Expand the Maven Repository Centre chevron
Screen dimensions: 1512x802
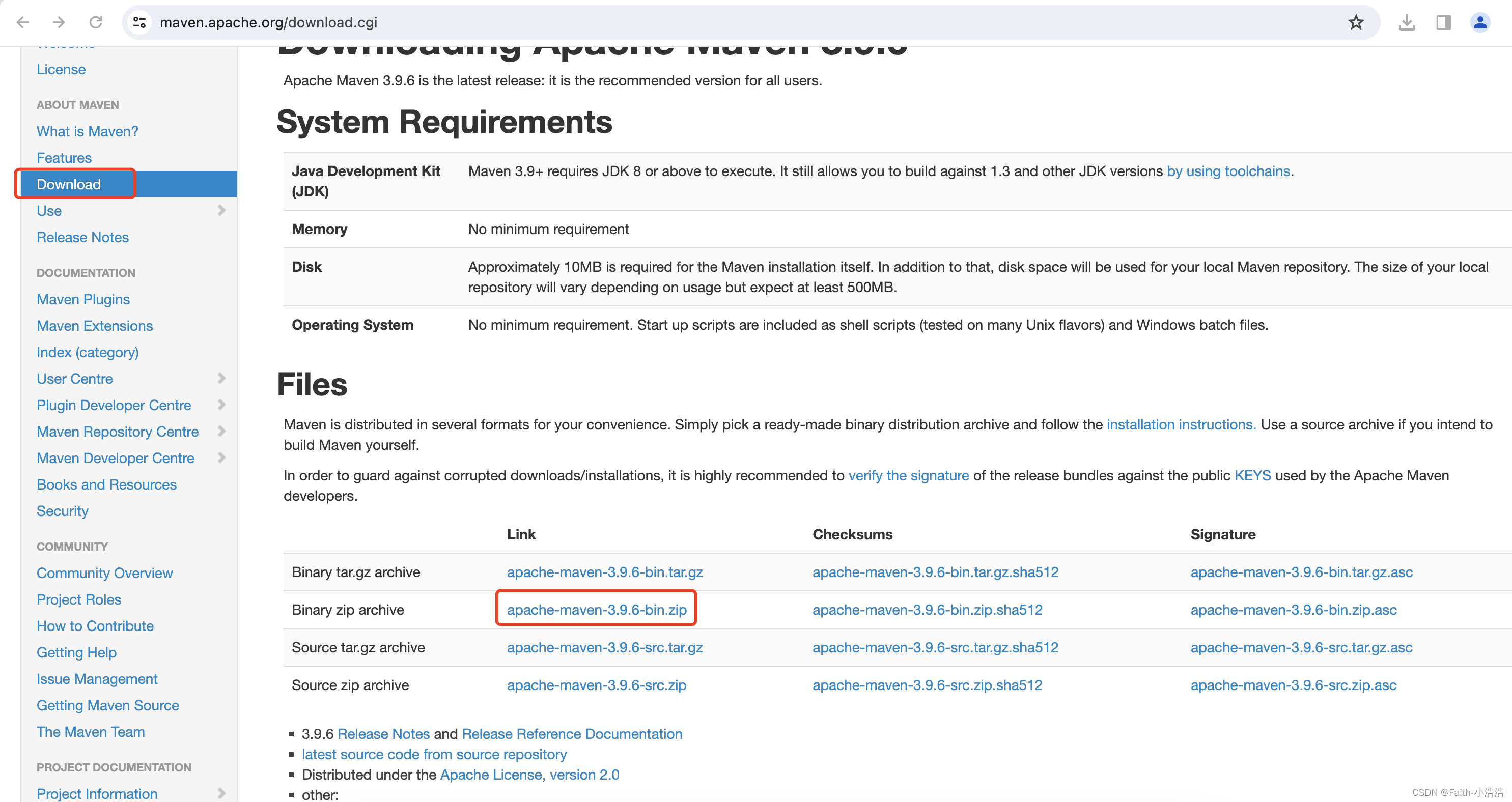[221, 431]
